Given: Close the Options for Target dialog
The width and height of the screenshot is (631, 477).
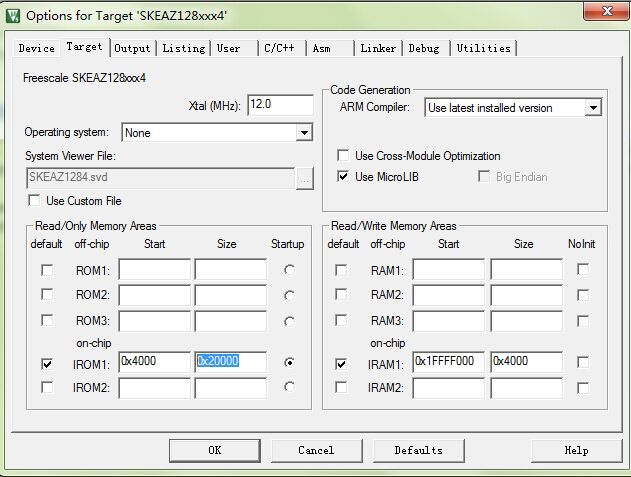Looking at the screenshot, I should pyautogui.click(x=606, y=10).
